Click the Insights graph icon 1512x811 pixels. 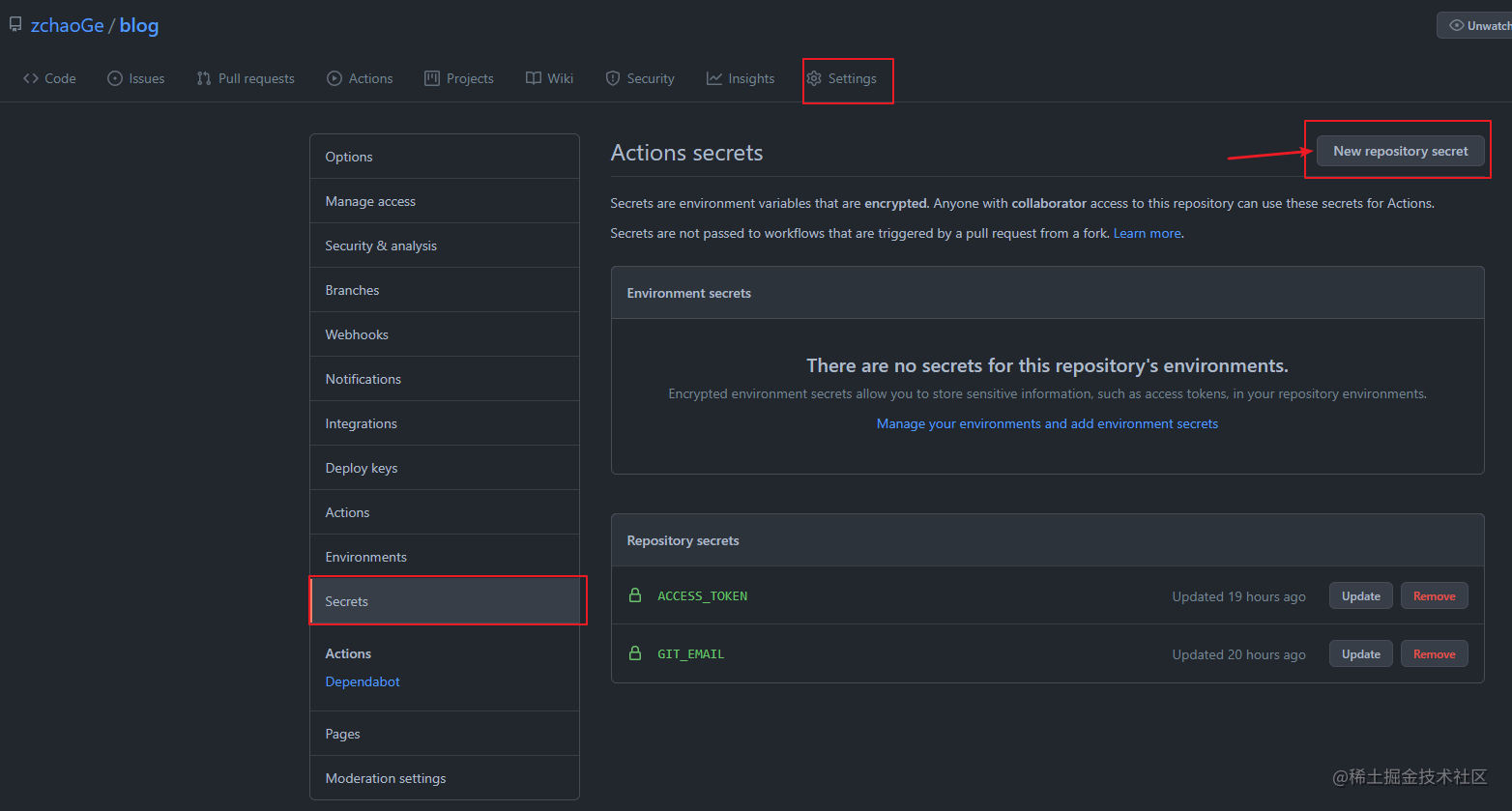click(x=714, y=78)
